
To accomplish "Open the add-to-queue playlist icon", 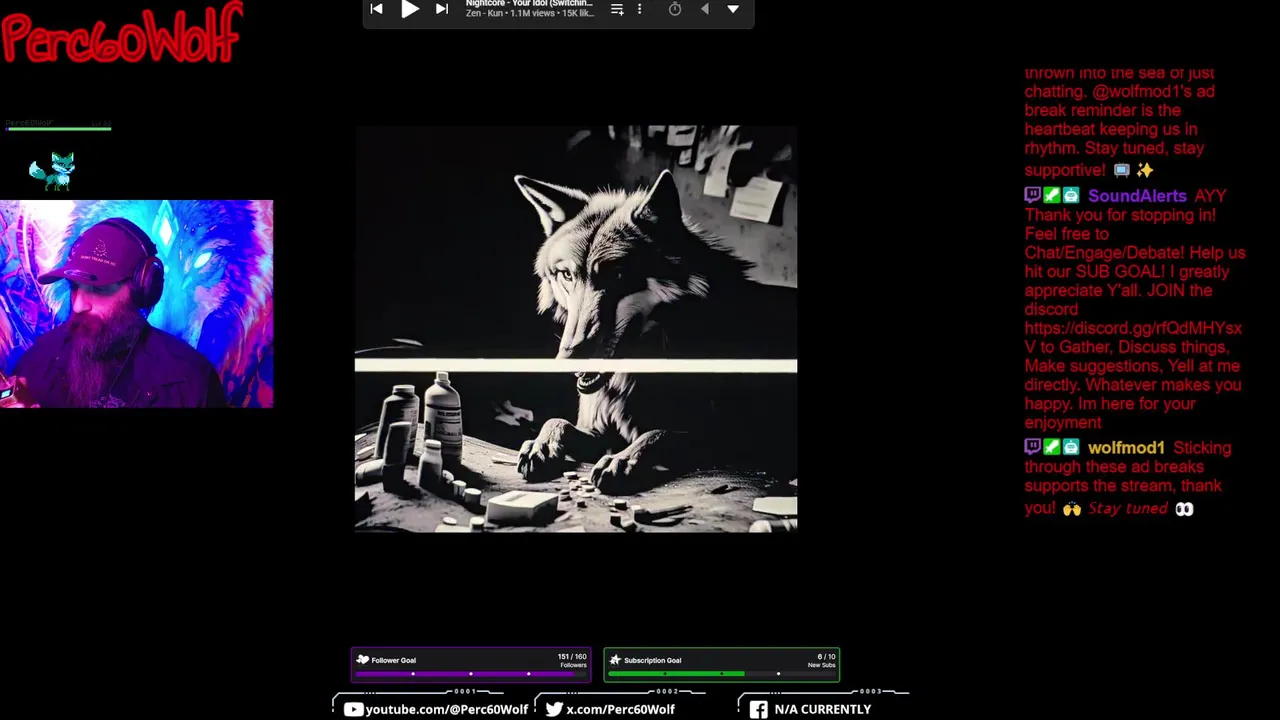I will 617,9.
